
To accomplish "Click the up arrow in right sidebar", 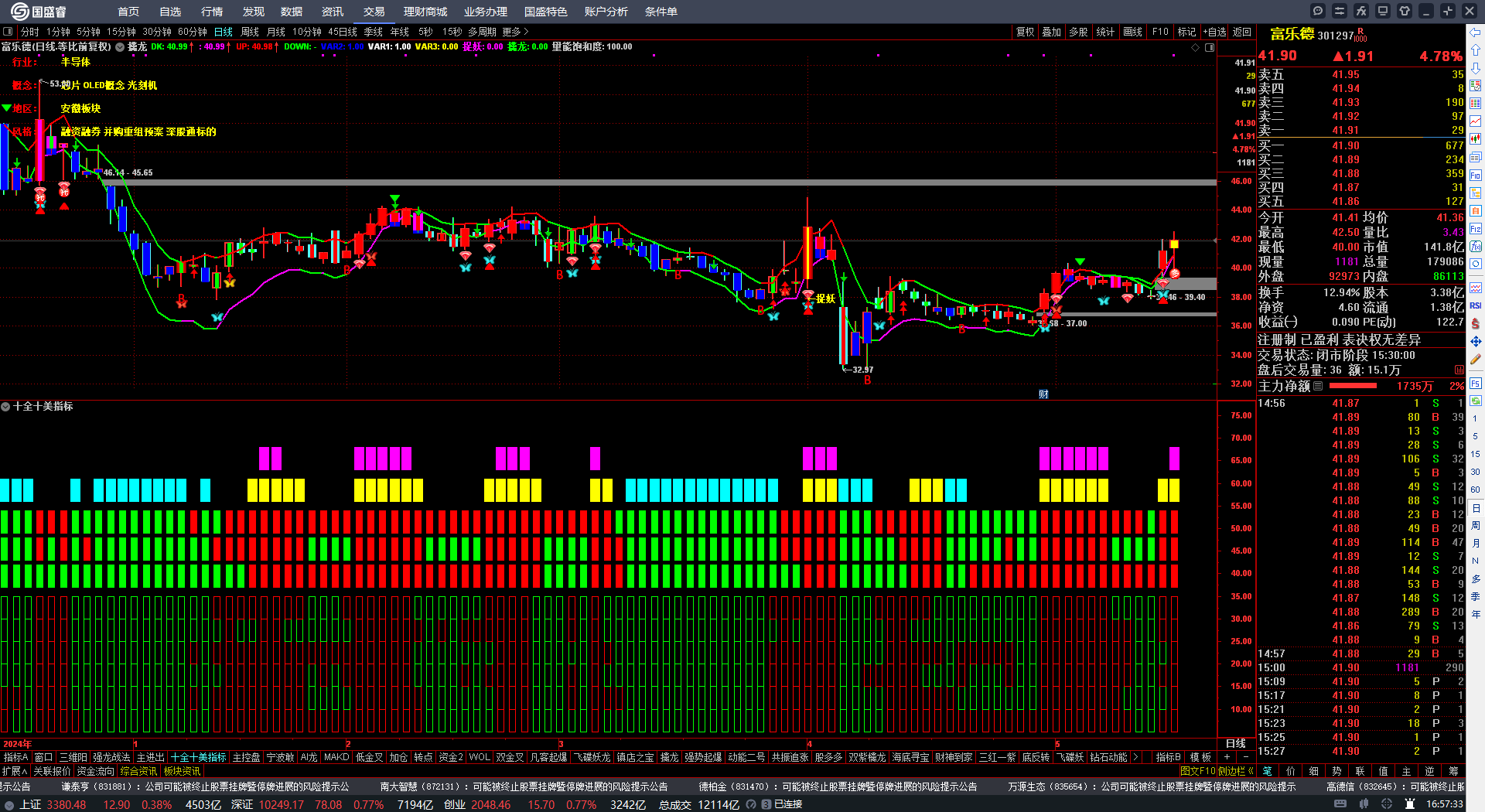I will 1476,50.
